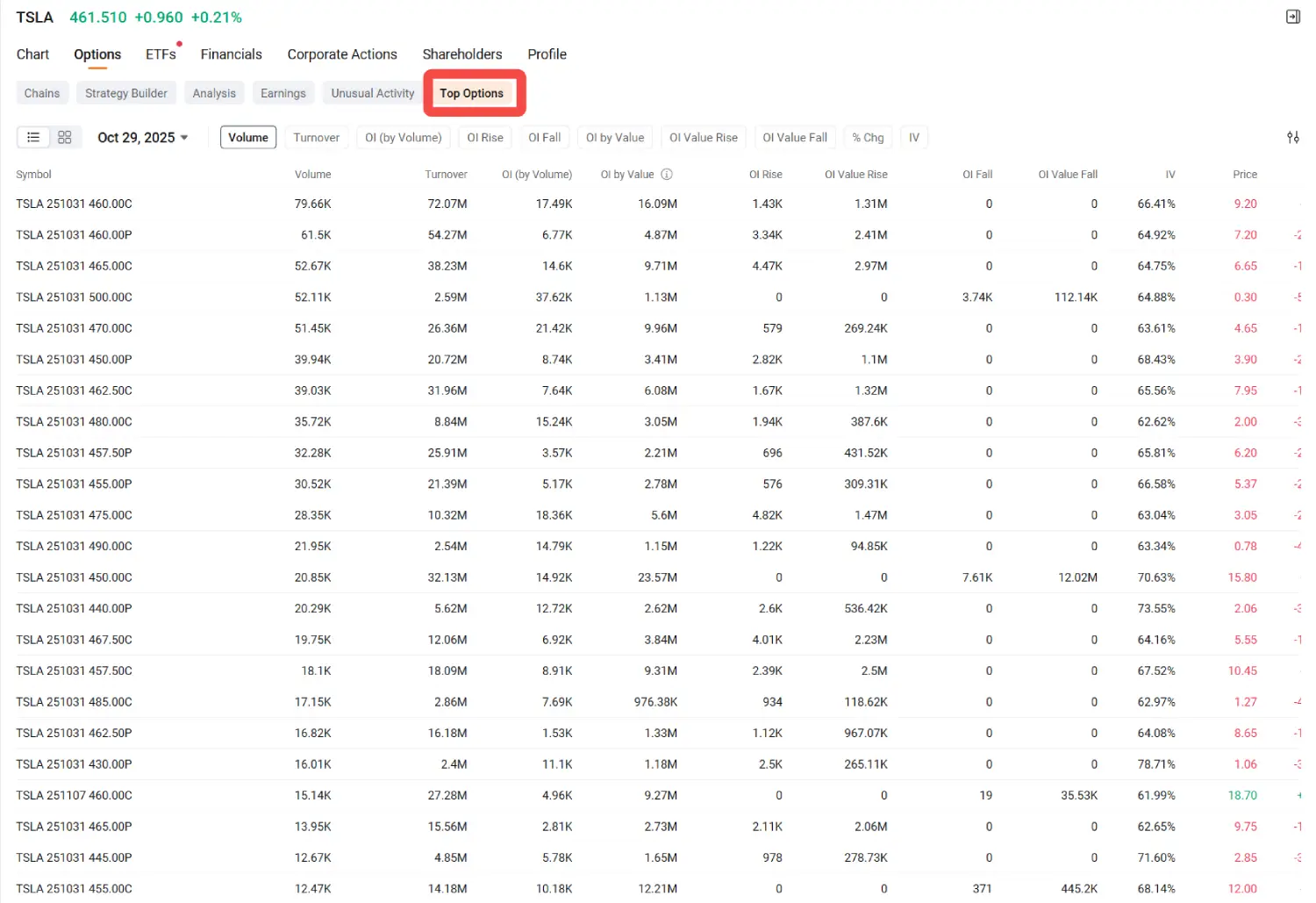Sort by the Turnover column header
Screen dimensions: 1316x903
click(446, 175)
